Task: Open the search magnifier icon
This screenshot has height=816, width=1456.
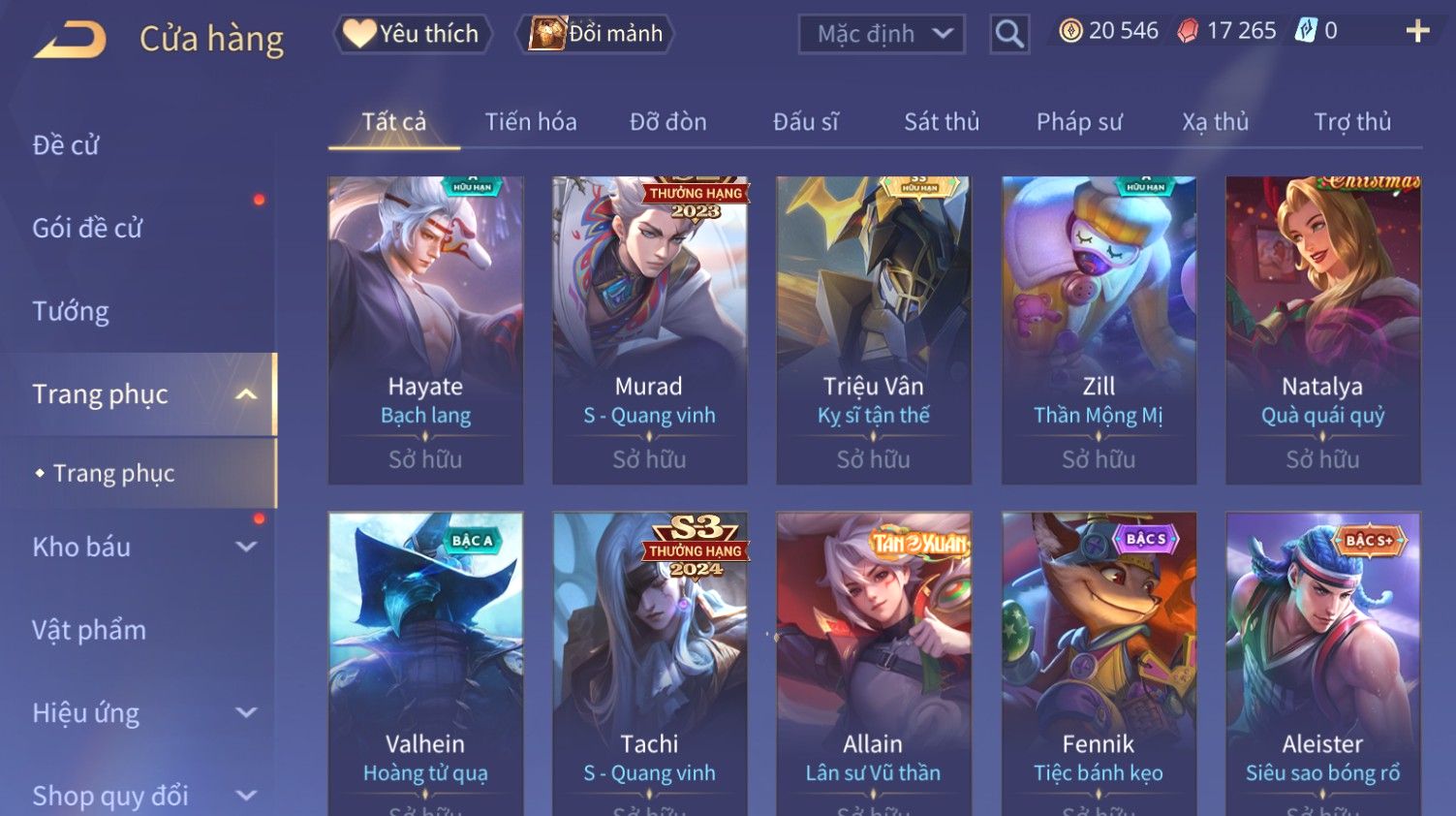Action: [1008, 34]
